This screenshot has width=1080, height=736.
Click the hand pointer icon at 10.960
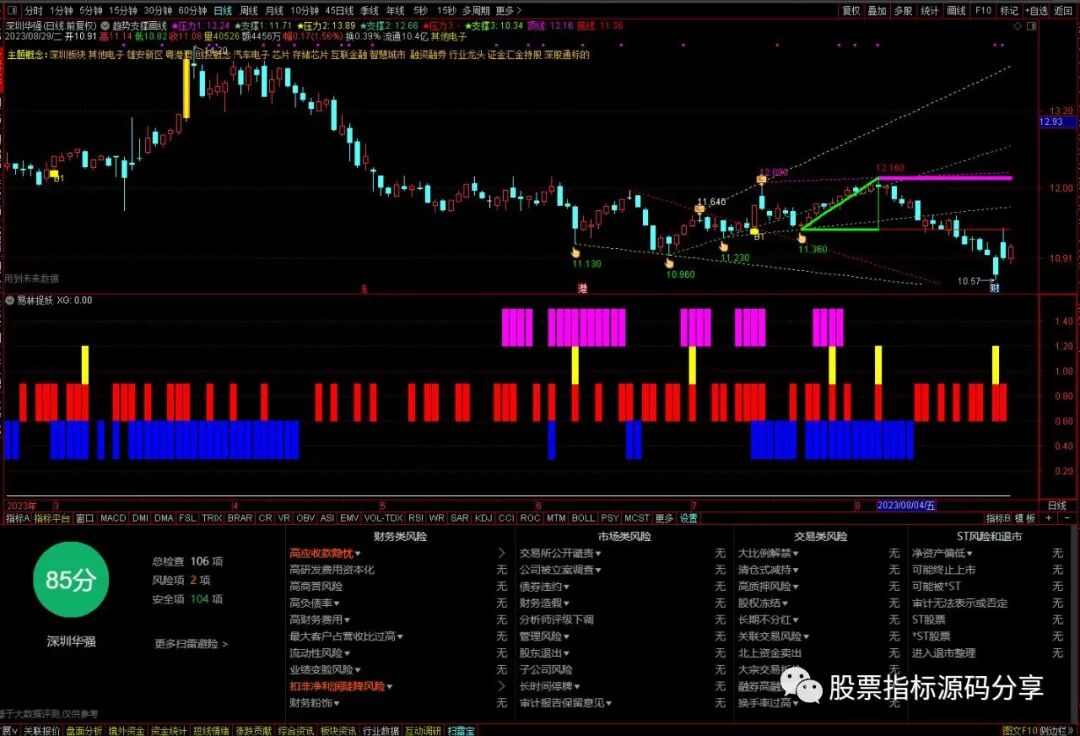click(x=669, y=262)
